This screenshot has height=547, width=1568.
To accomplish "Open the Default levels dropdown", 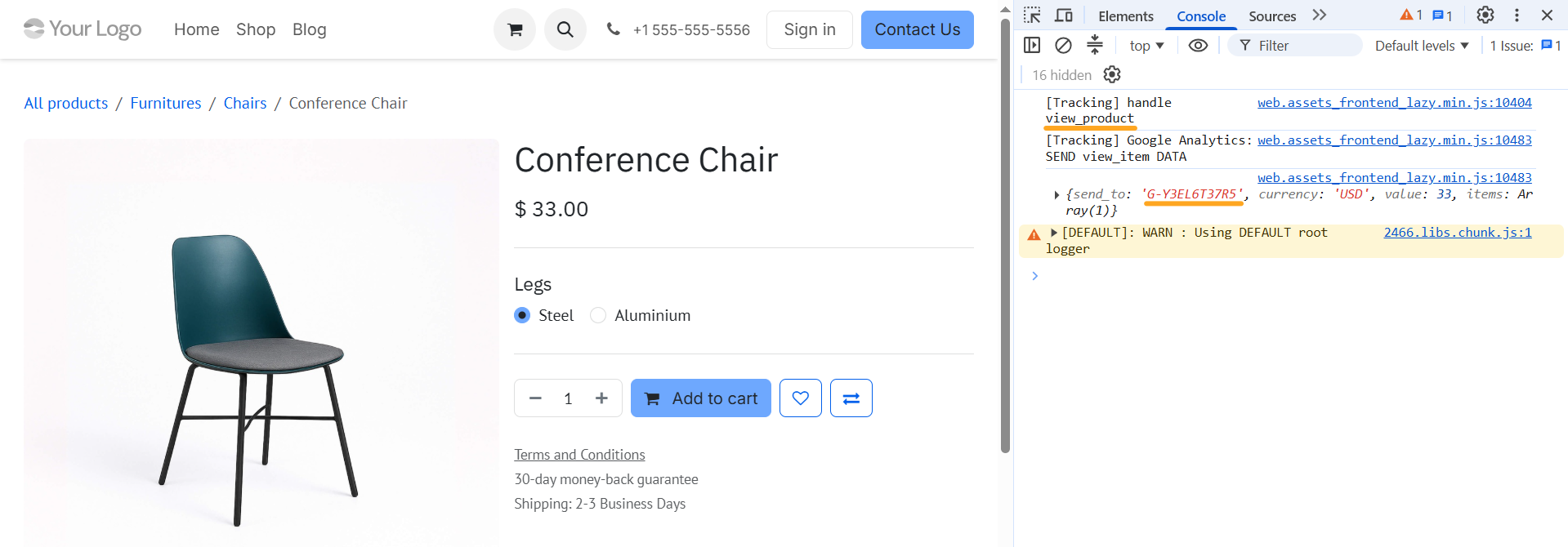I will [1422, 46].
